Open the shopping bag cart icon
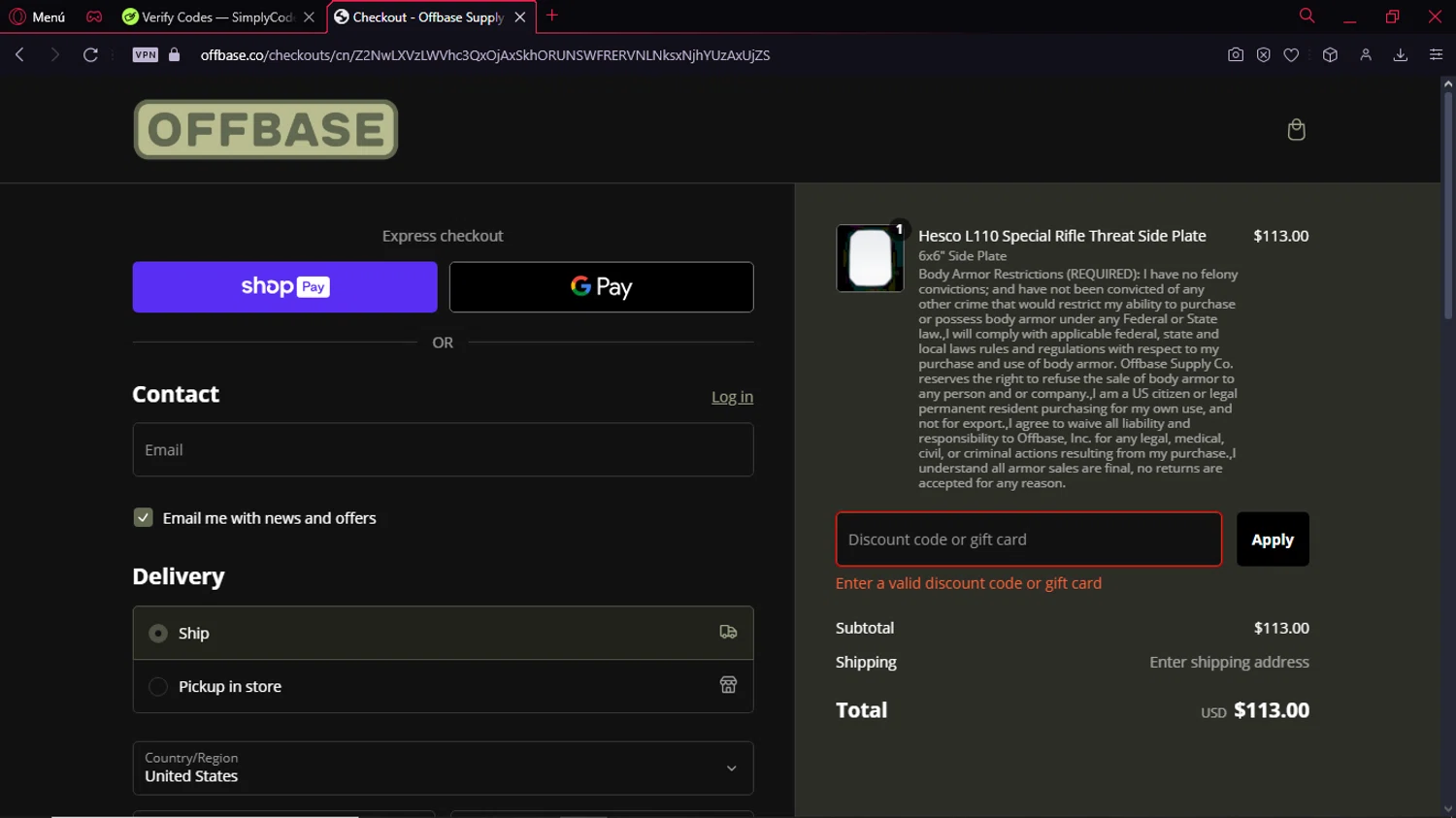This screenshot has height=818, width=1456. pyautogui.click(x=1296, y=130)
